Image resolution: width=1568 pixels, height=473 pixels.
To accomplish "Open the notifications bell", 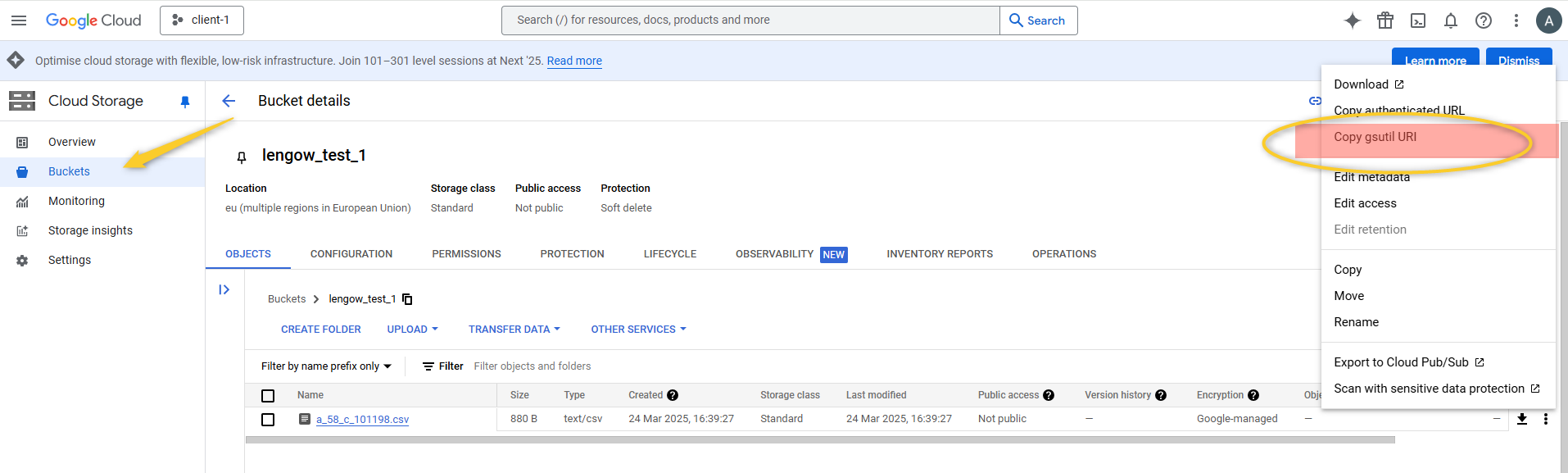I will click(1451, 20).
